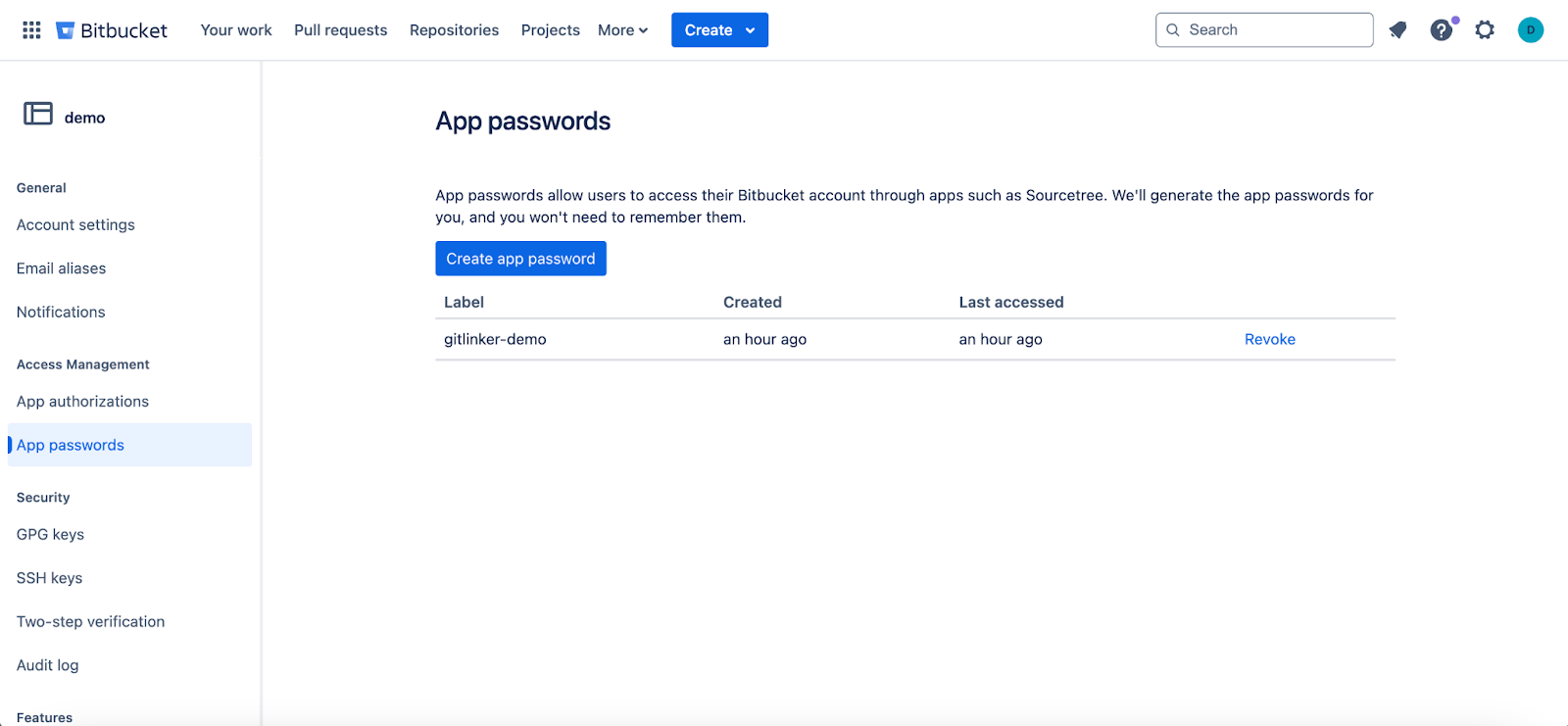Screen dimensions: 1568x726
Task: Expand the More dropdown menu
Action: [622, 30]
